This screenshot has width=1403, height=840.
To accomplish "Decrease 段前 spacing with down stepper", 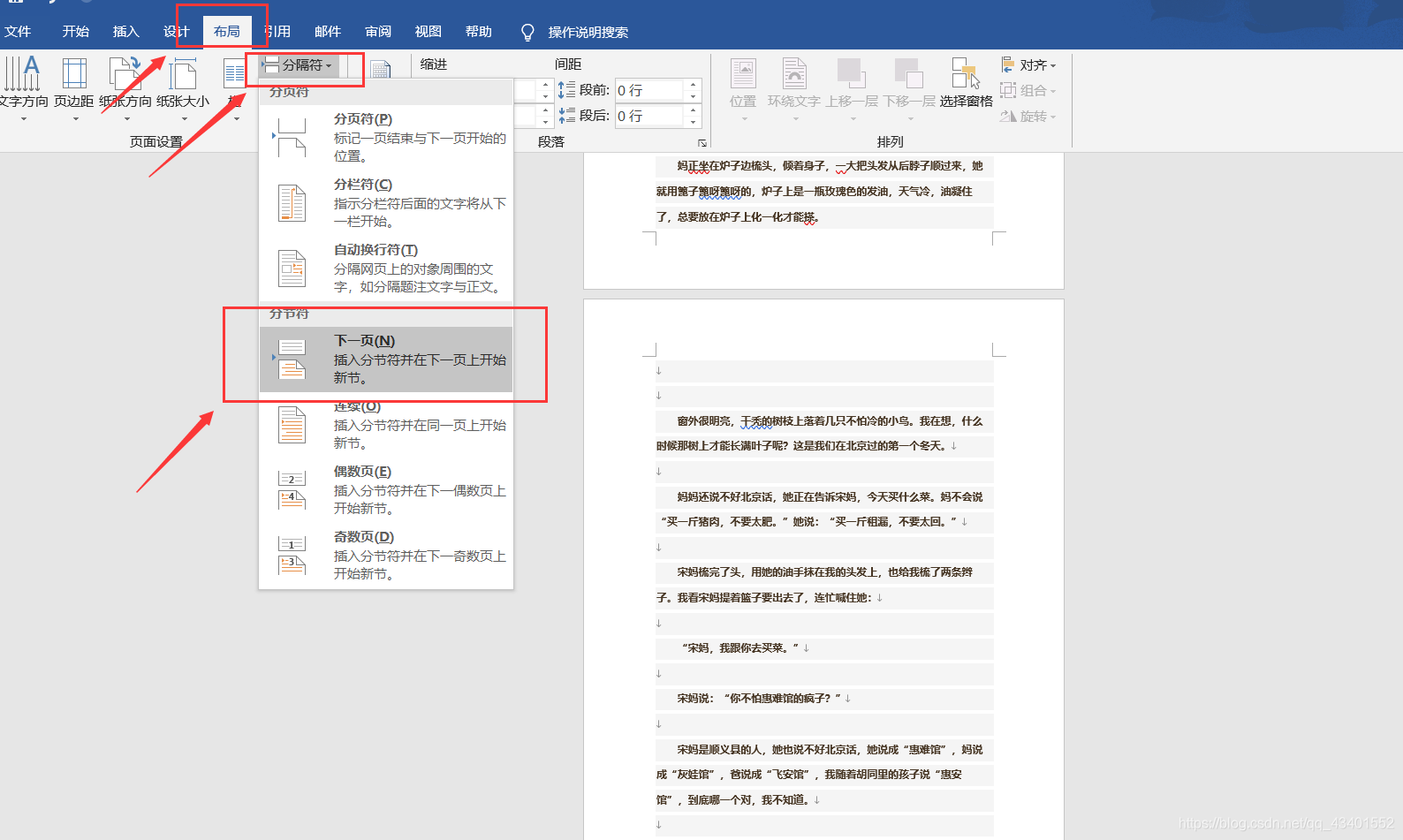I will 694,96.
